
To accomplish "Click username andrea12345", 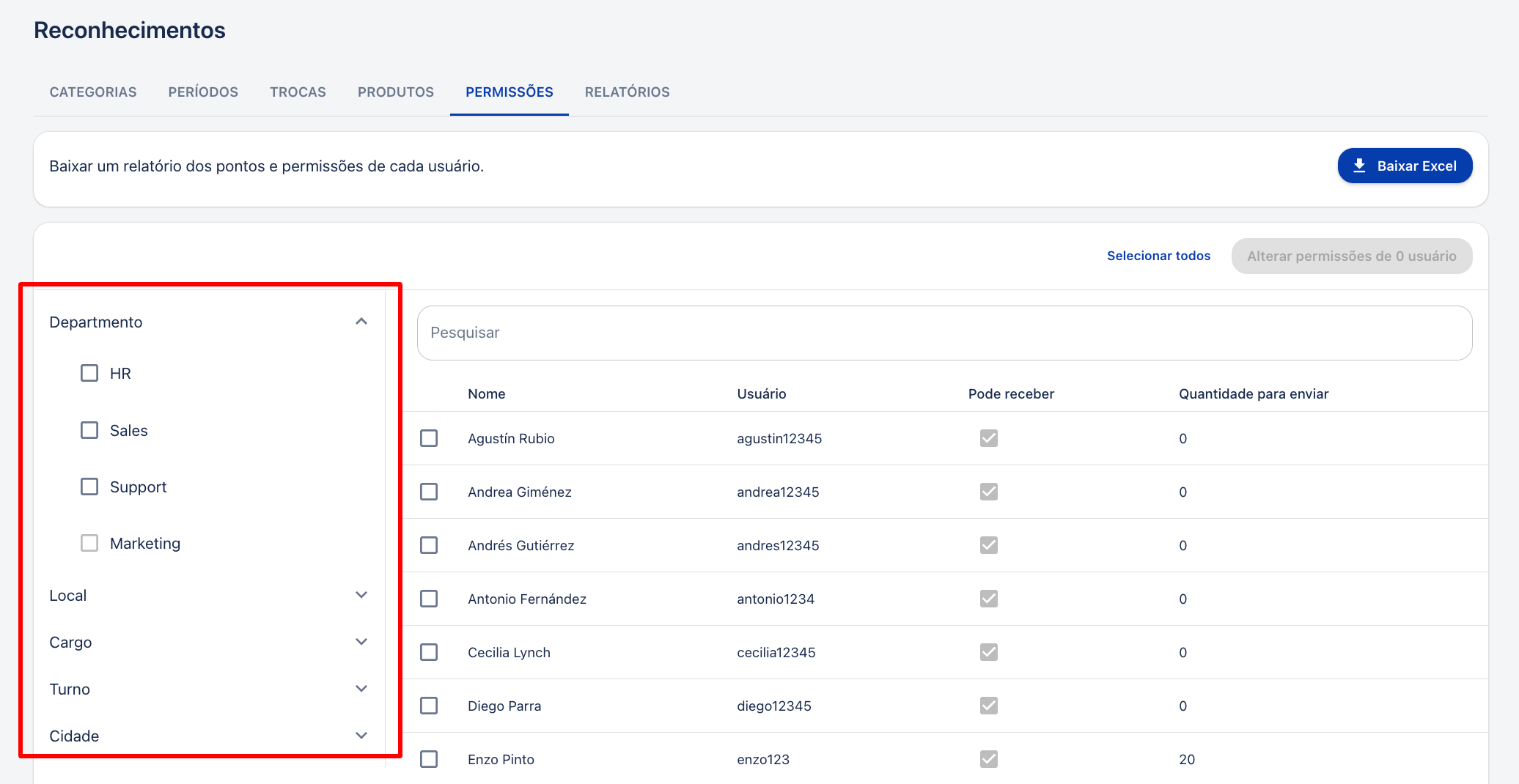I will click(778, 492).
